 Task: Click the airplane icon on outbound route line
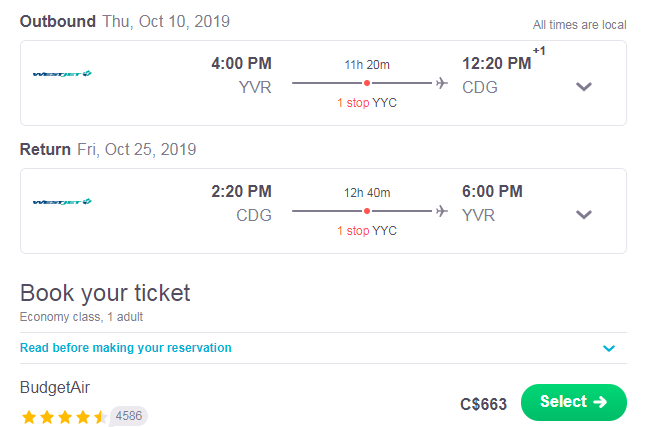[441, 83]
